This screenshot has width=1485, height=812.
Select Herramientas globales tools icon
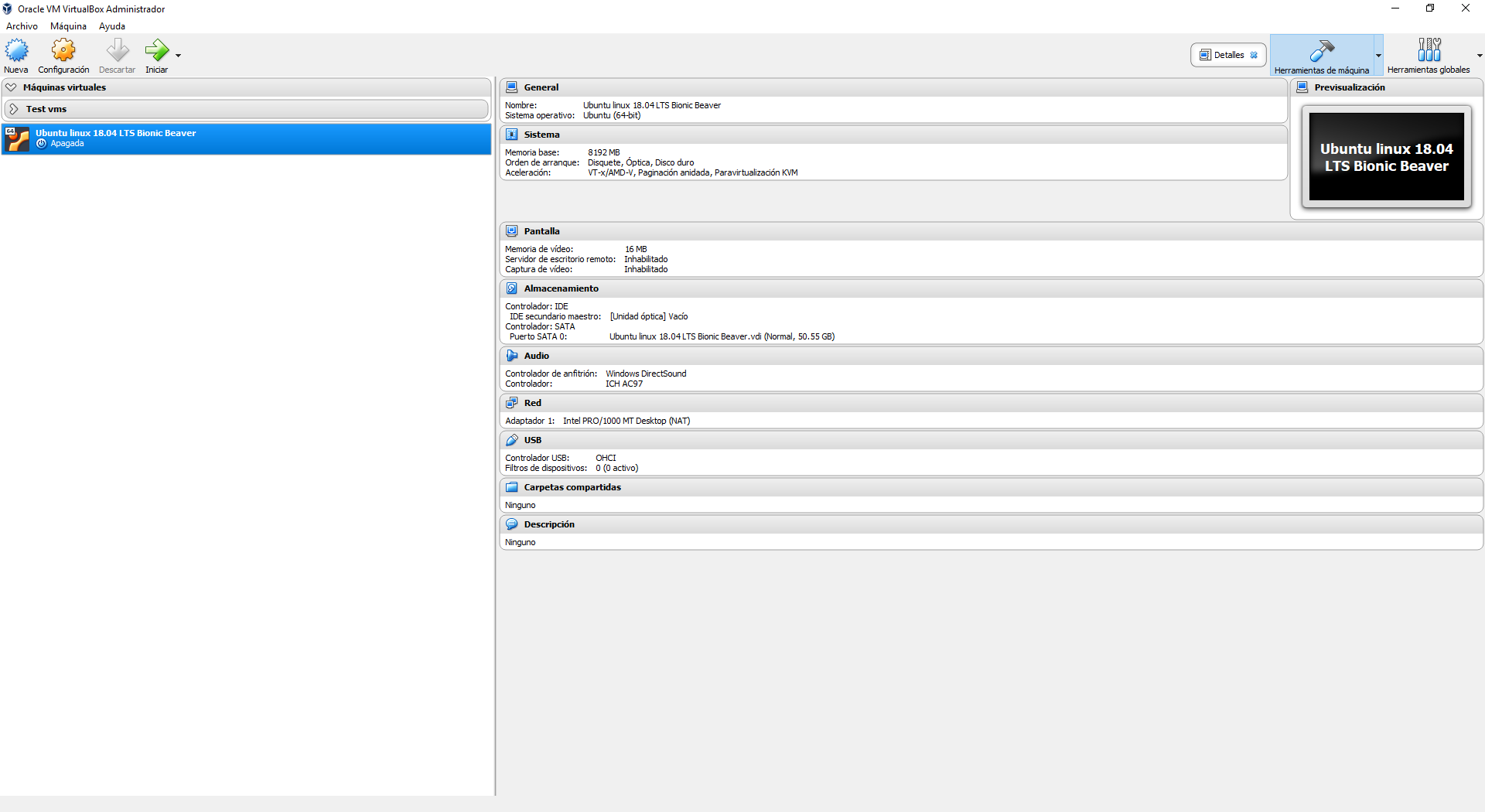1429,50
